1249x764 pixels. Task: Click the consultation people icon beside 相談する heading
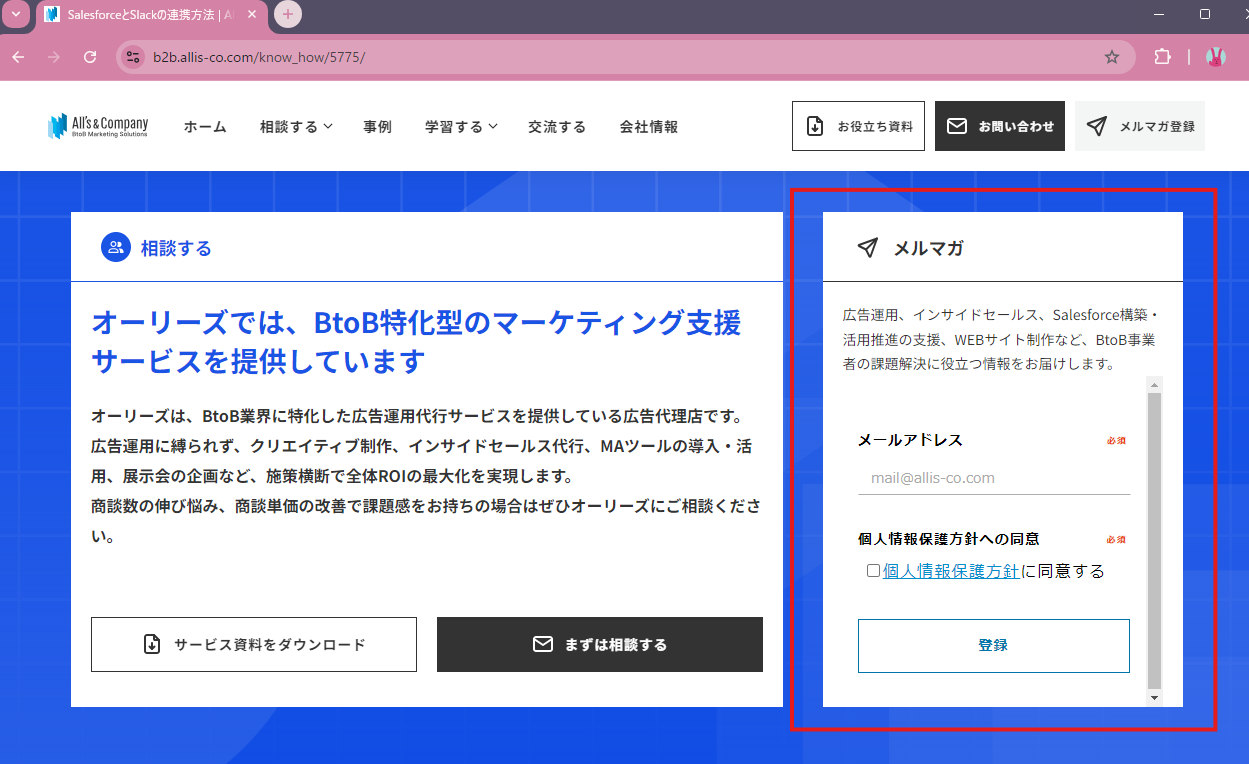pyautogui.click(x=116, y=246)
